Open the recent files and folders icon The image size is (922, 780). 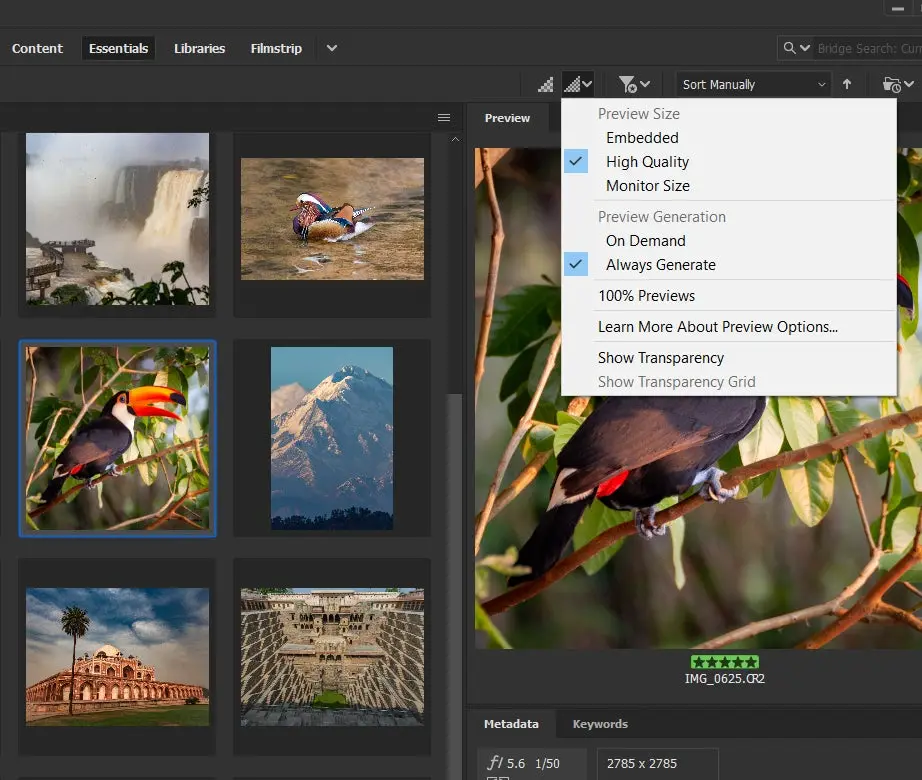(893, 84)
